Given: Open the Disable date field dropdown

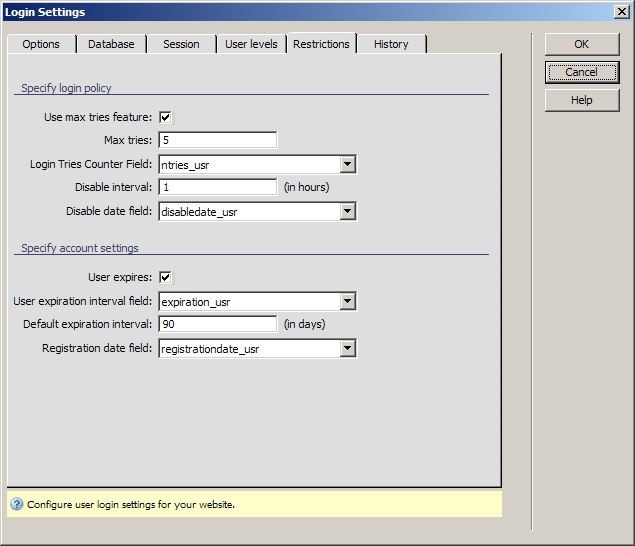Looking at the screenshot, I should point(347,211).
